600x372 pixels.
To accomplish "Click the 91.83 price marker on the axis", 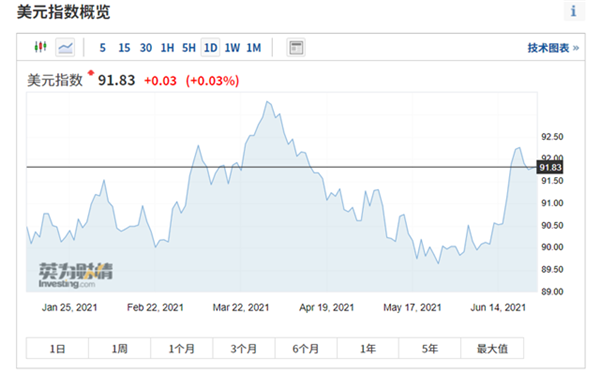I will coord(550,167).
